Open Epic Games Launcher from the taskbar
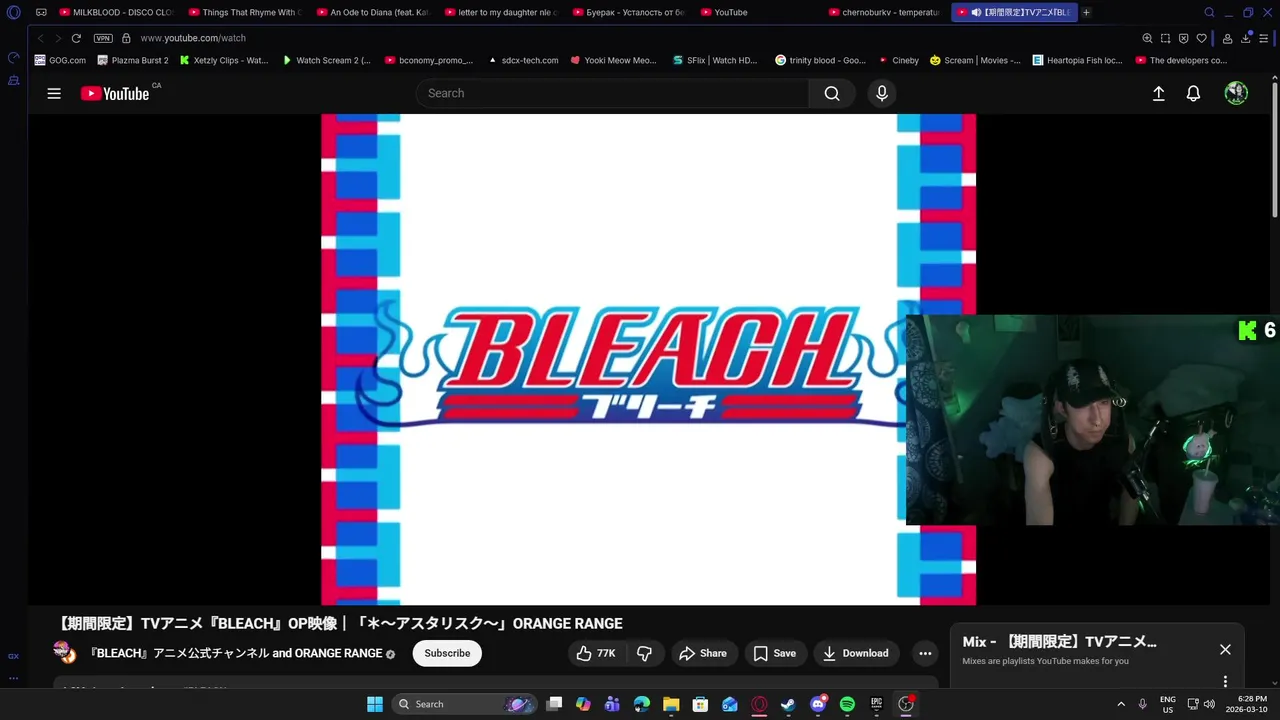This screenshot has height=720, width=1280. click(x=876, y=704)
